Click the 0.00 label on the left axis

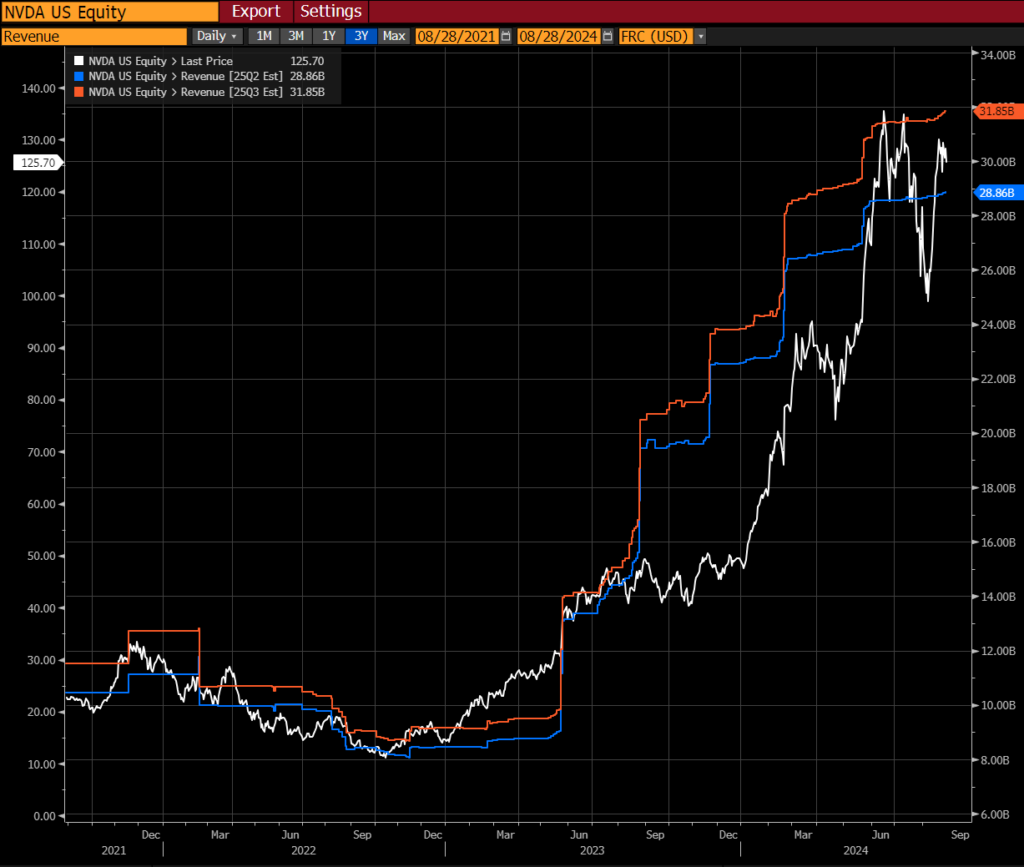coord(44,816)
